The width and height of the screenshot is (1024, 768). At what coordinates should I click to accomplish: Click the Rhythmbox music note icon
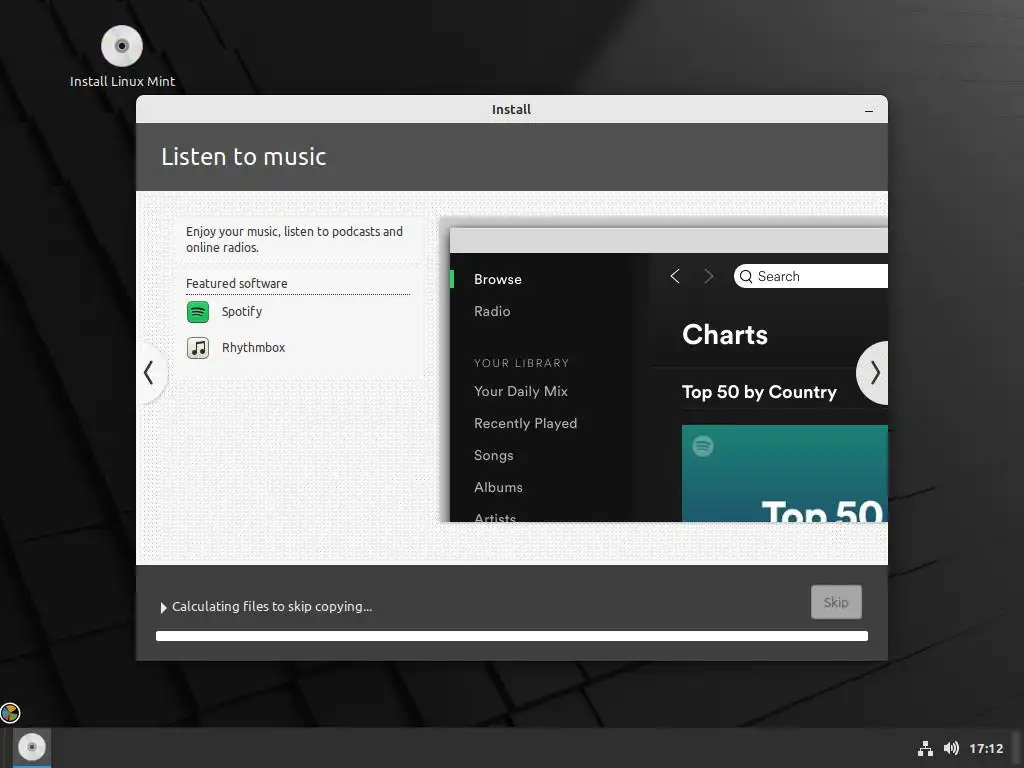click(198, 347)
